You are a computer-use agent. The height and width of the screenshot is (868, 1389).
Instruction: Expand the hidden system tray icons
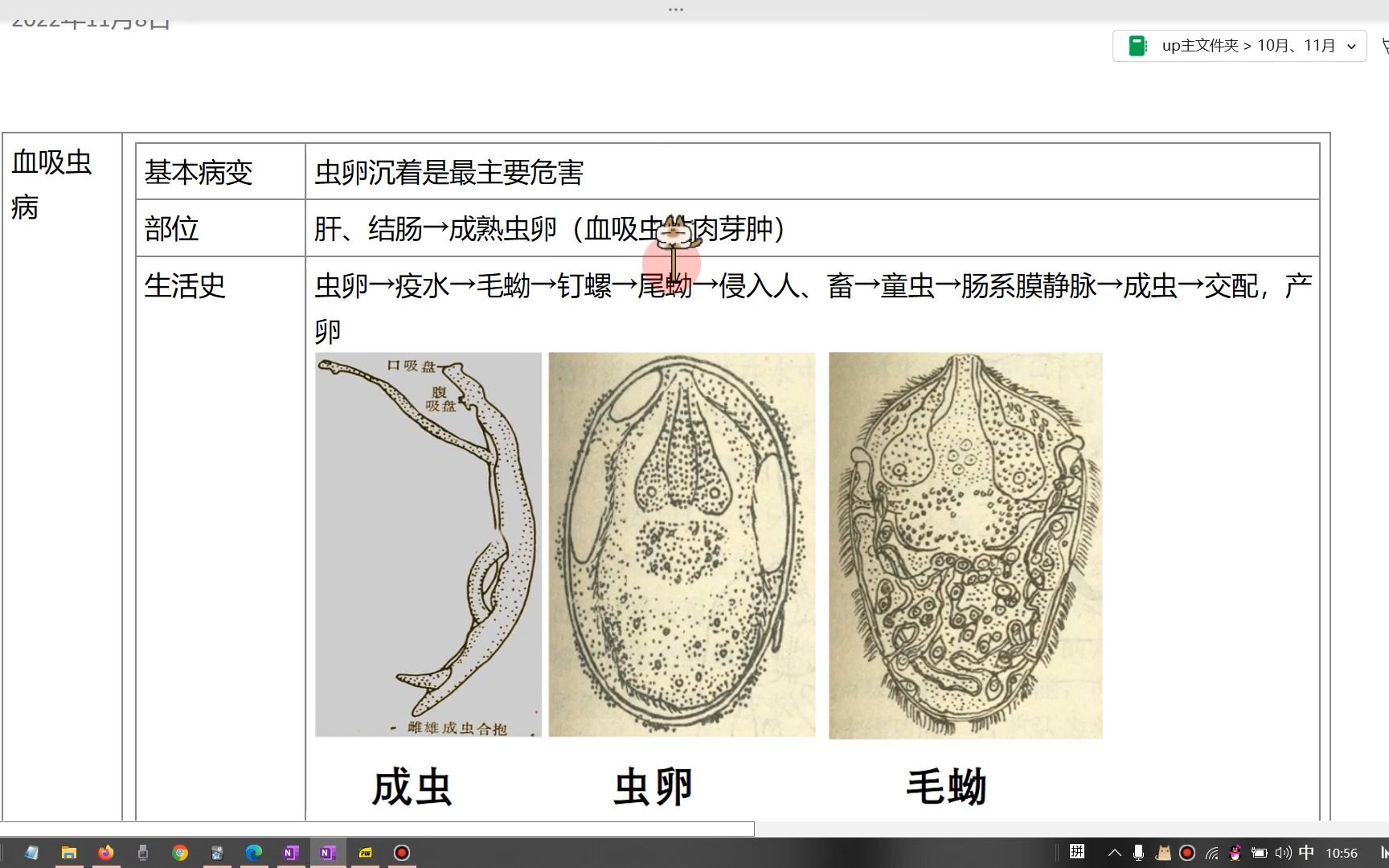click(x=1115, y=853)
